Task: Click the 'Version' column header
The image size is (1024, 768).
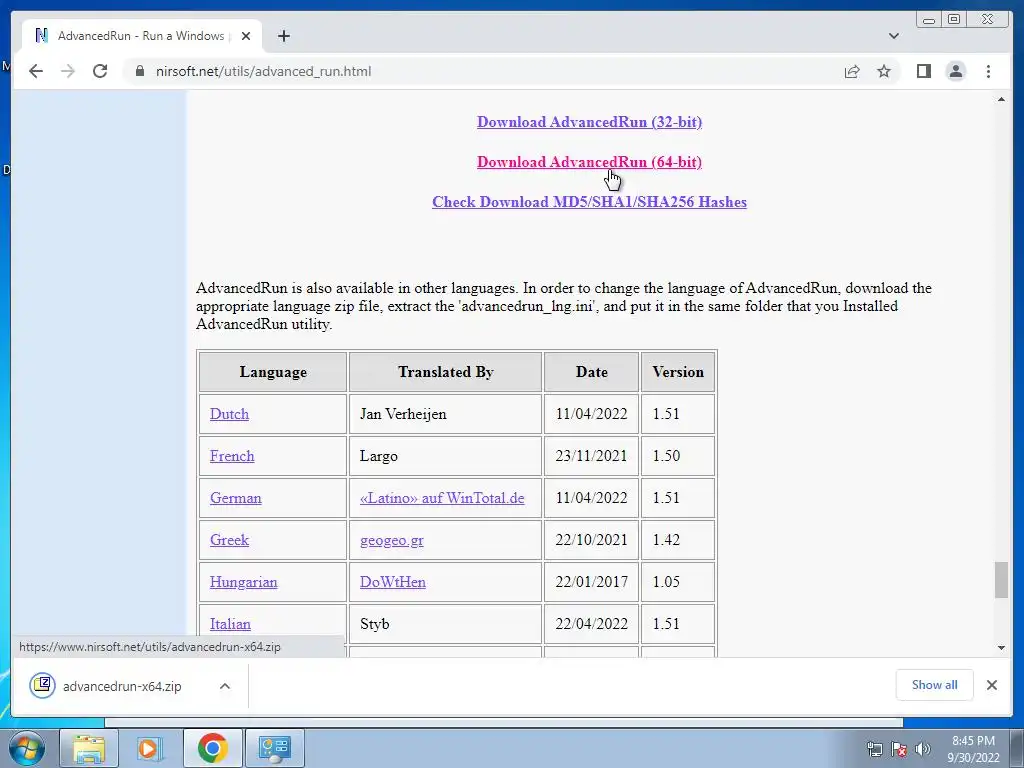Action: (x=678, y=372)
